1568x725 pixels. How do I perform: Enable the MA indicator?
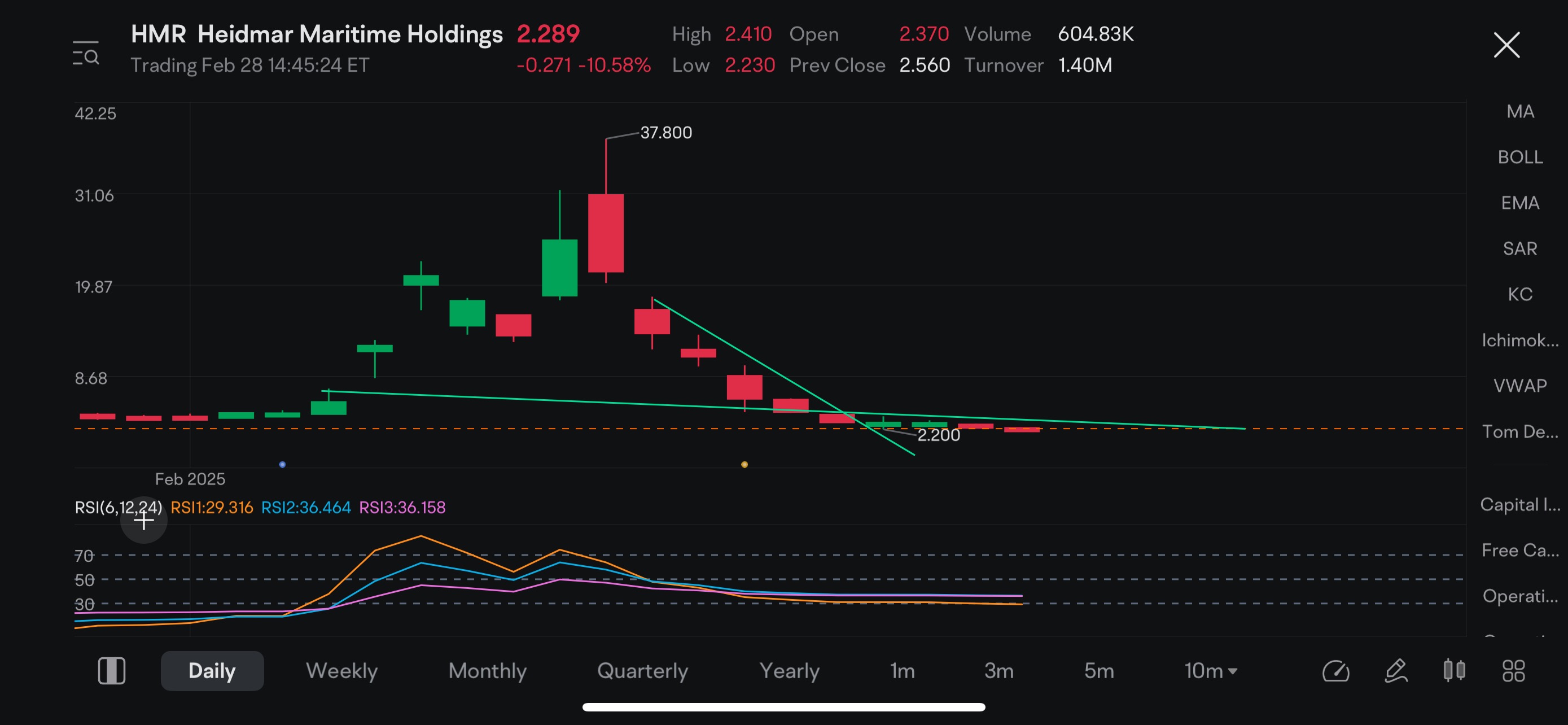coord(1520,111)
